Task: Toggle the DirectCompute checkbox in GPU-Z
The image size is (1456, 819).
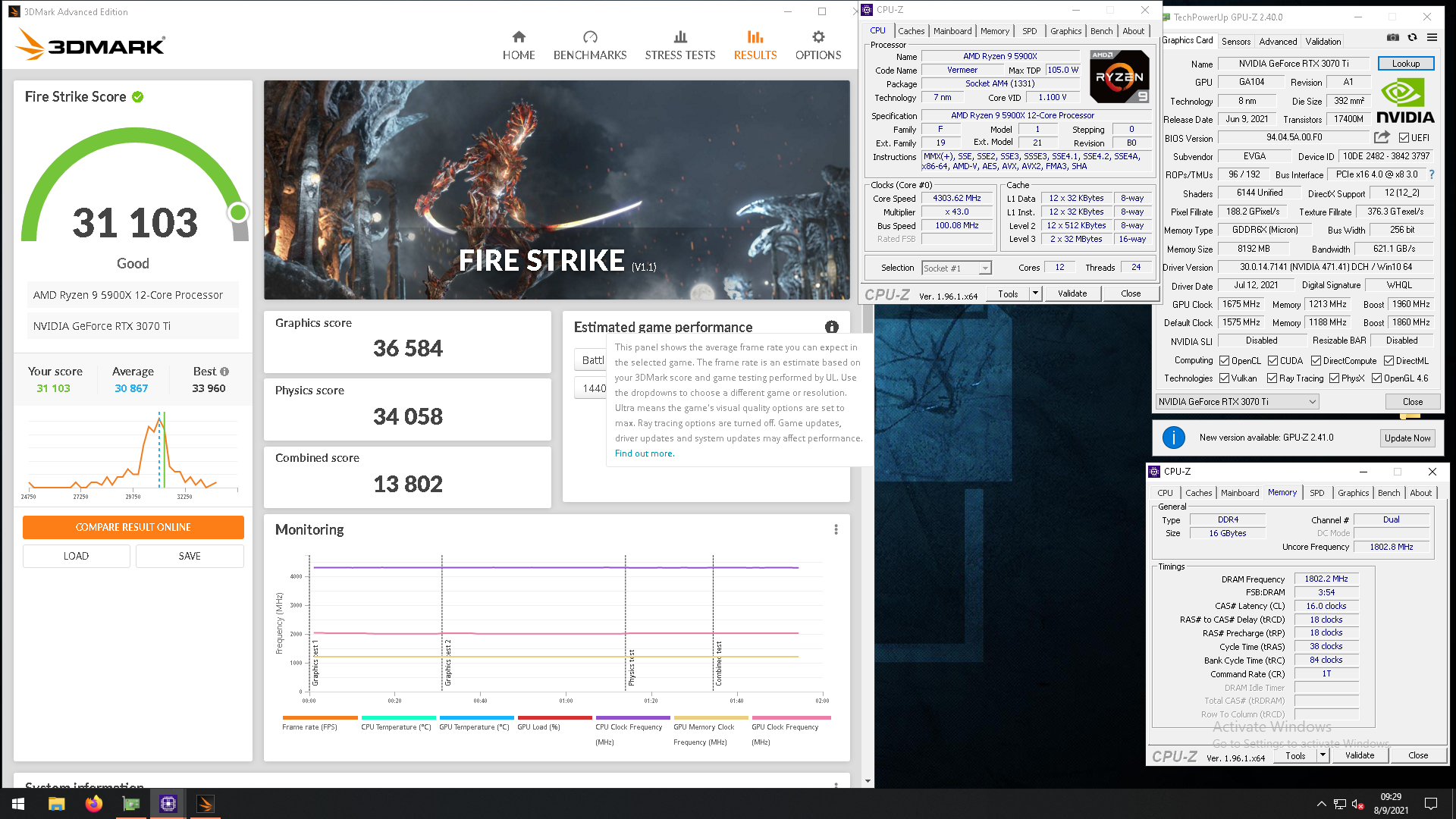Action: tap(1316, 361)
